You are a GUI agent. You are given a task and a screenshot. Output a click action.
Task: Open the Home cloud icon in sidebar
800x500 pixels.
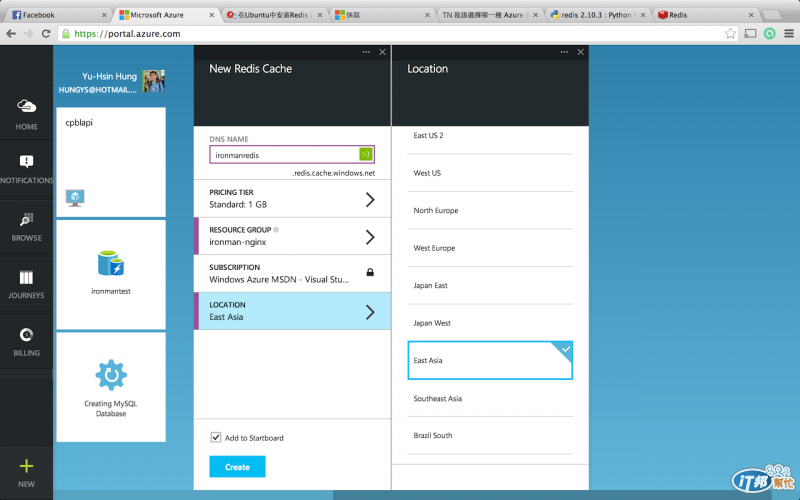pyautogui.click(x=27, y=106)
